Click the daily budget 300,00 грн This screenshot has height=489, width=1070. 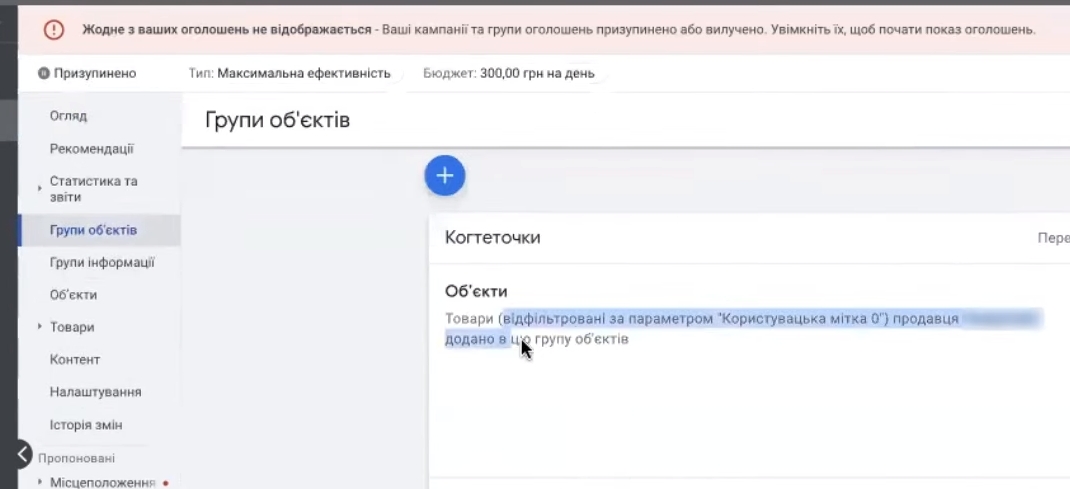click(x=536, y=73)
